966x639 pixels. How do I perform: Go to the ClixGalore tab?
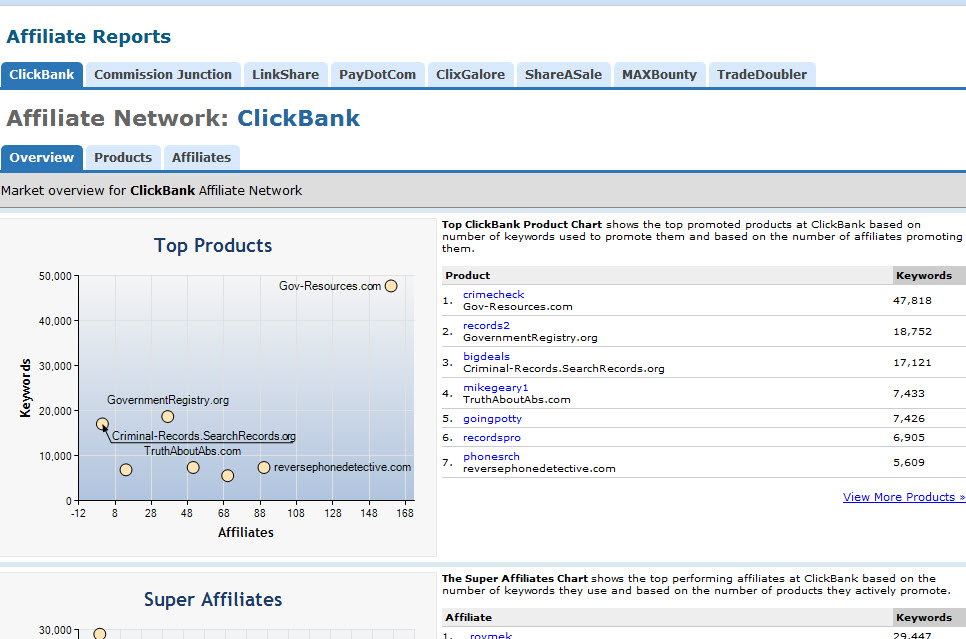coord(470,75)
